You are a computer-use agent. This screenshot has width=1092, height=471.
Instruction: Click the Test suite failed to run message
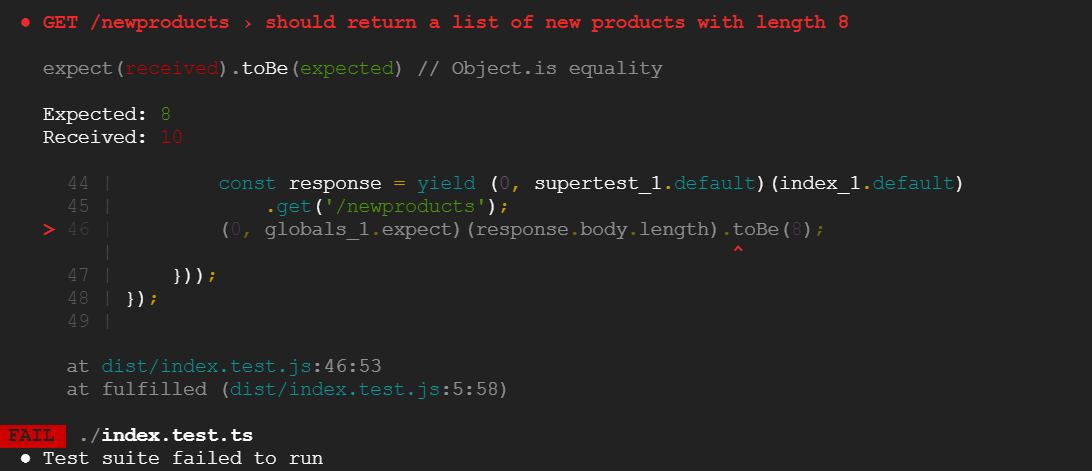(x=183, y=458)
